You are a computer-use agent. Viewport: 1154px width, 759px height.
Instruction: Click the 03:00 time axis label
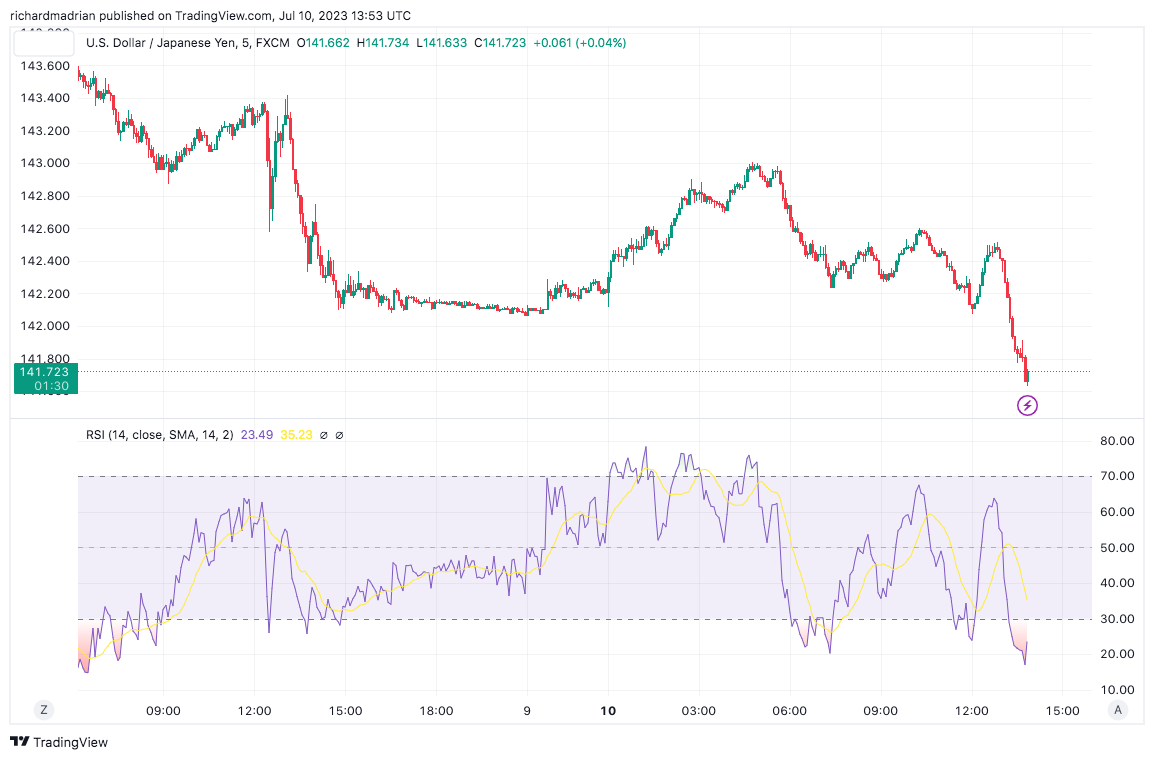click(x=698, y=710)
